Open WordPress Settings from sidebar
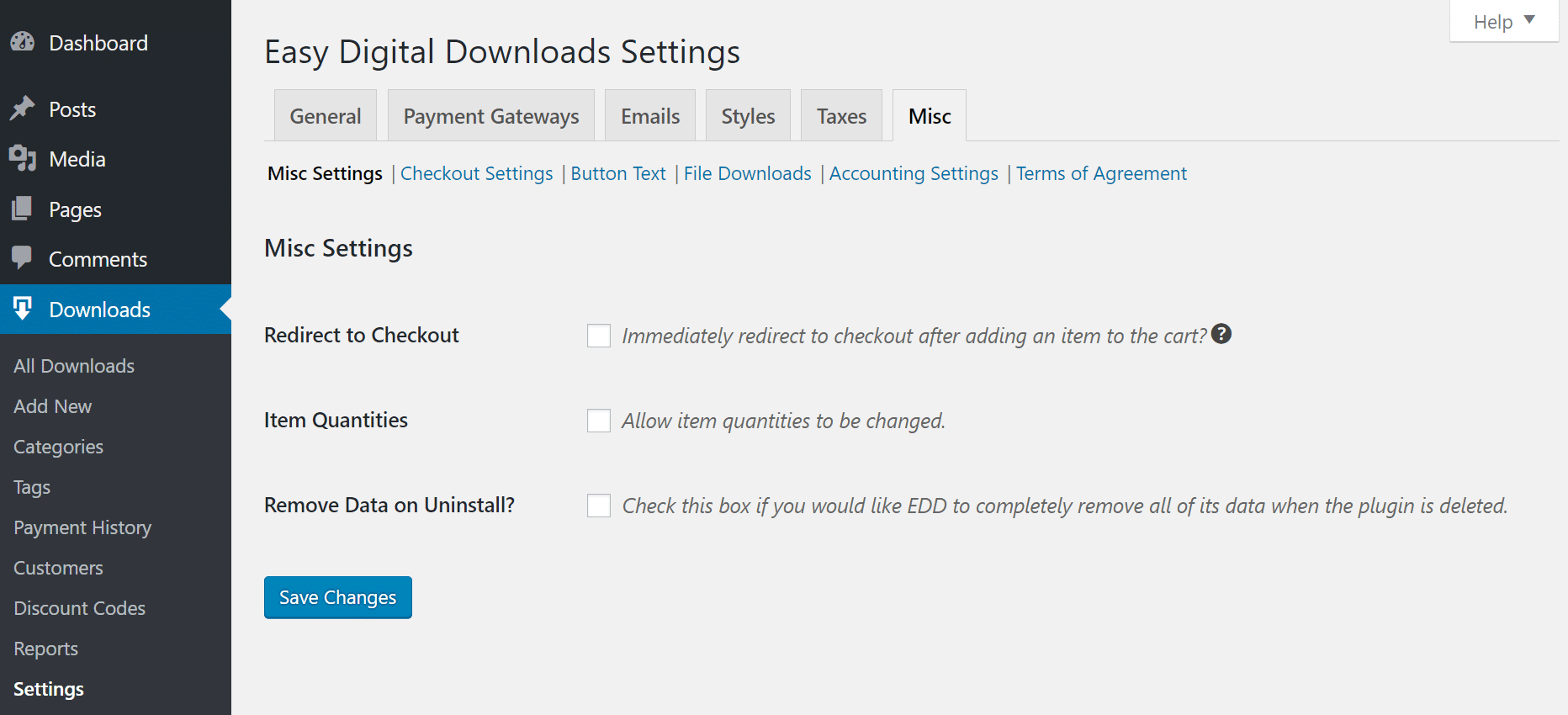 (48, 688)
